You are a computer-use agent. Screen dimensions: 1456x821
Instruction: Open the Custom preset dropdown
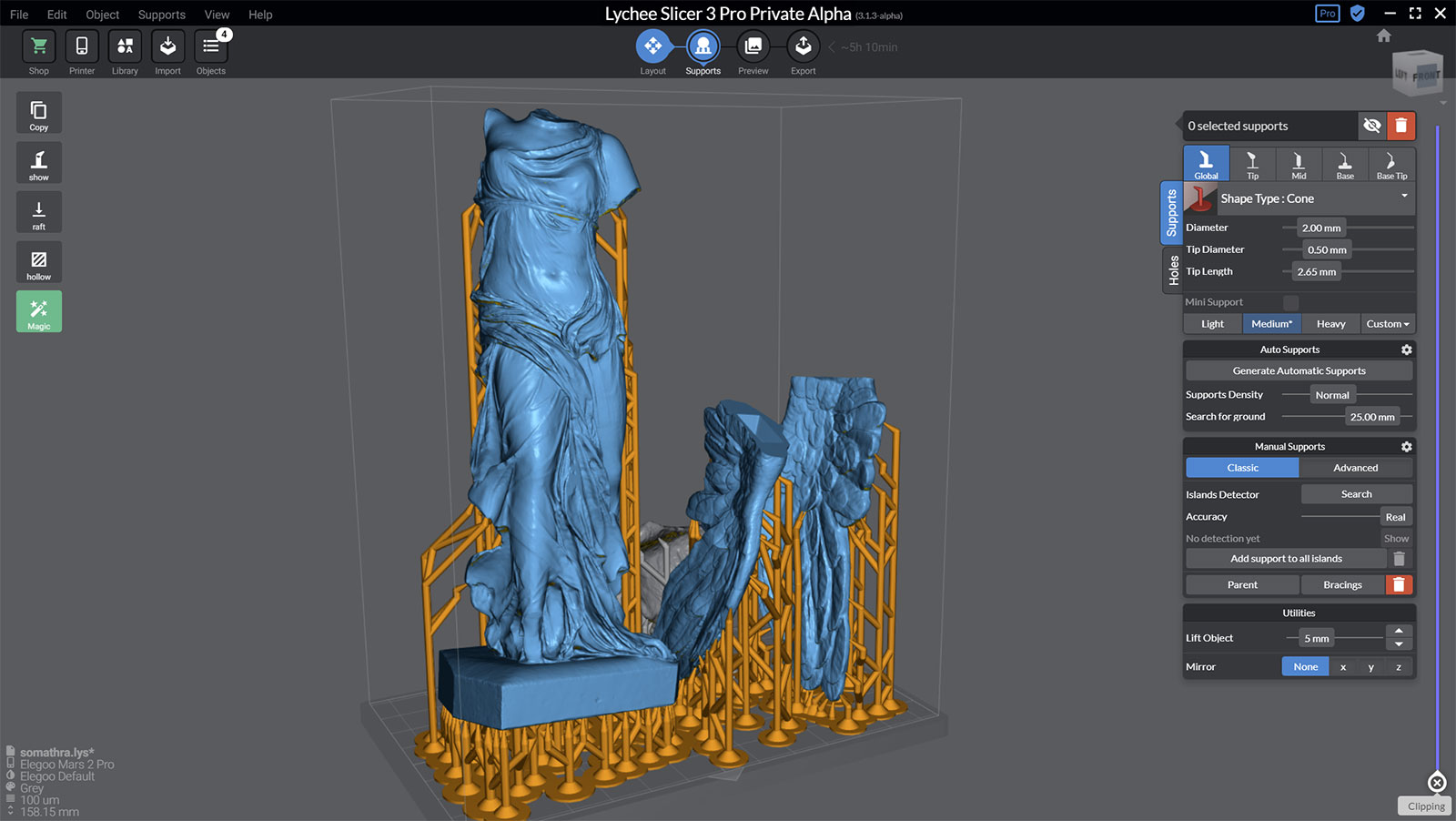coord(1388,324)
